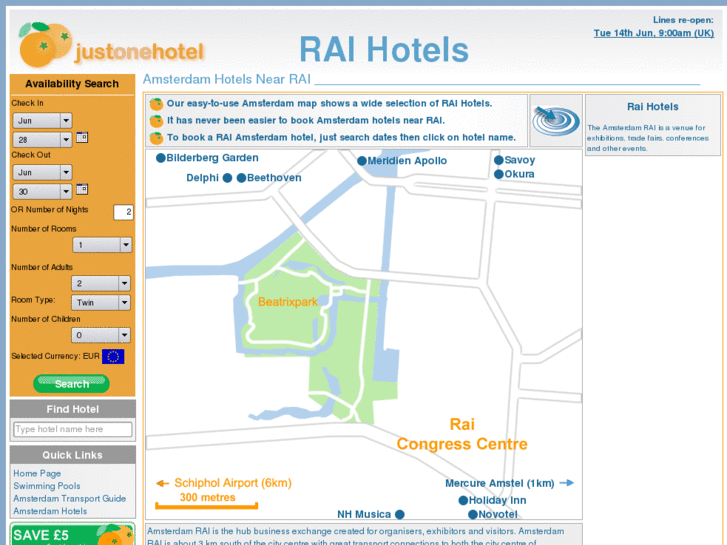Click the justonehotel orange logo
Viewport: 727px width, 545px height.
coord(111,45)
